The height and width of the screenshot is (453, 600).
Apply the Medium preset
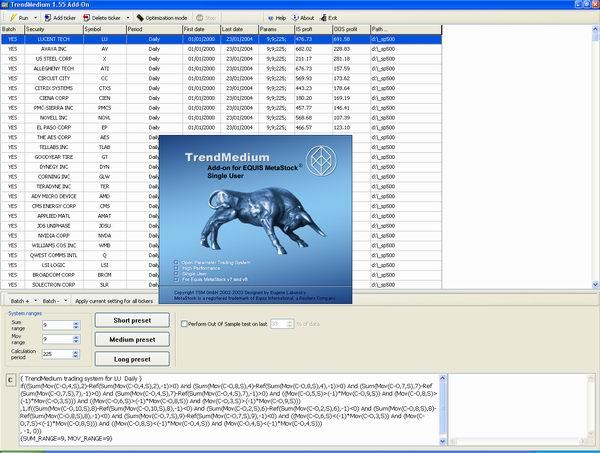point(132,339)
